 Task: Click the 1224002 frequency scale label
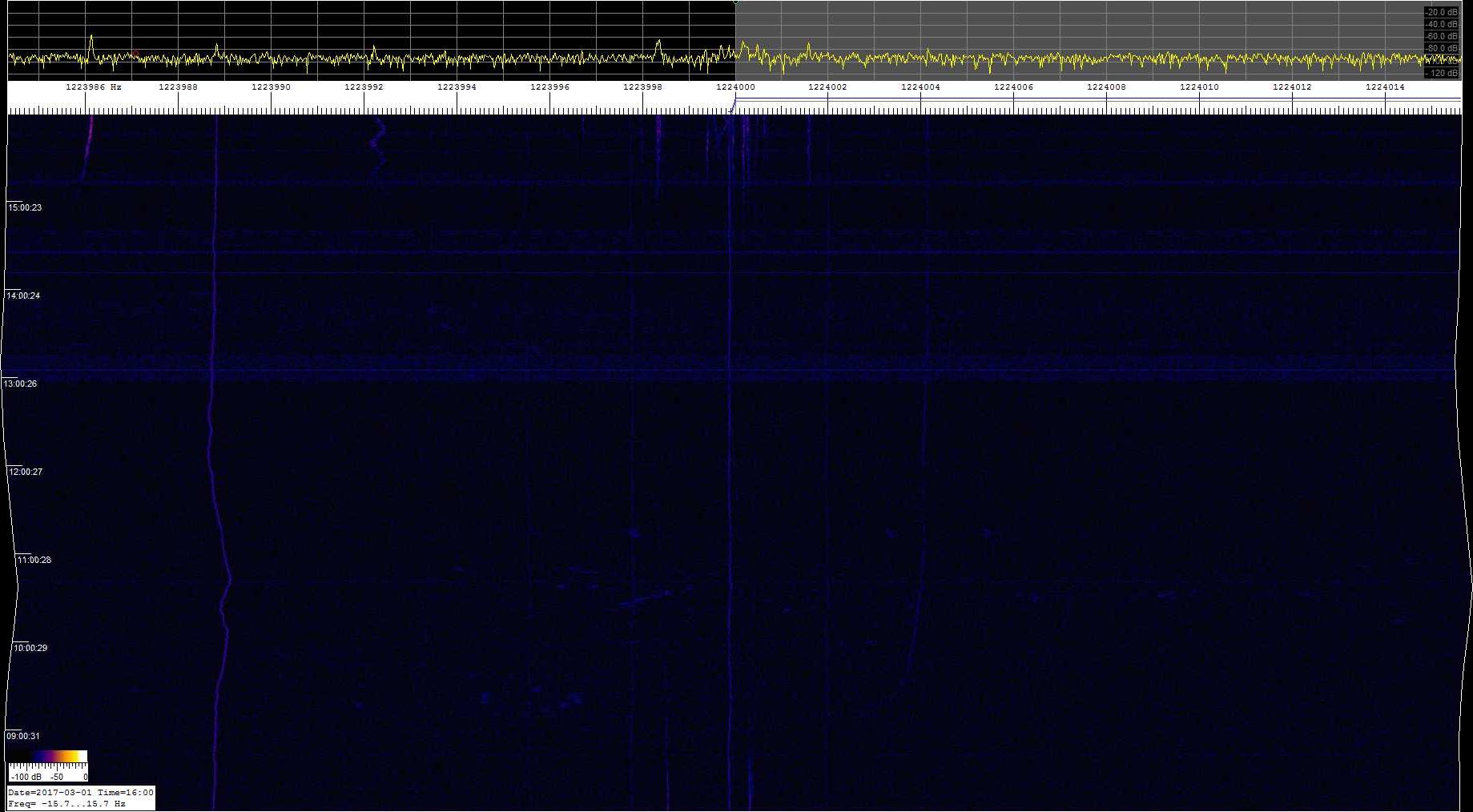827,86
